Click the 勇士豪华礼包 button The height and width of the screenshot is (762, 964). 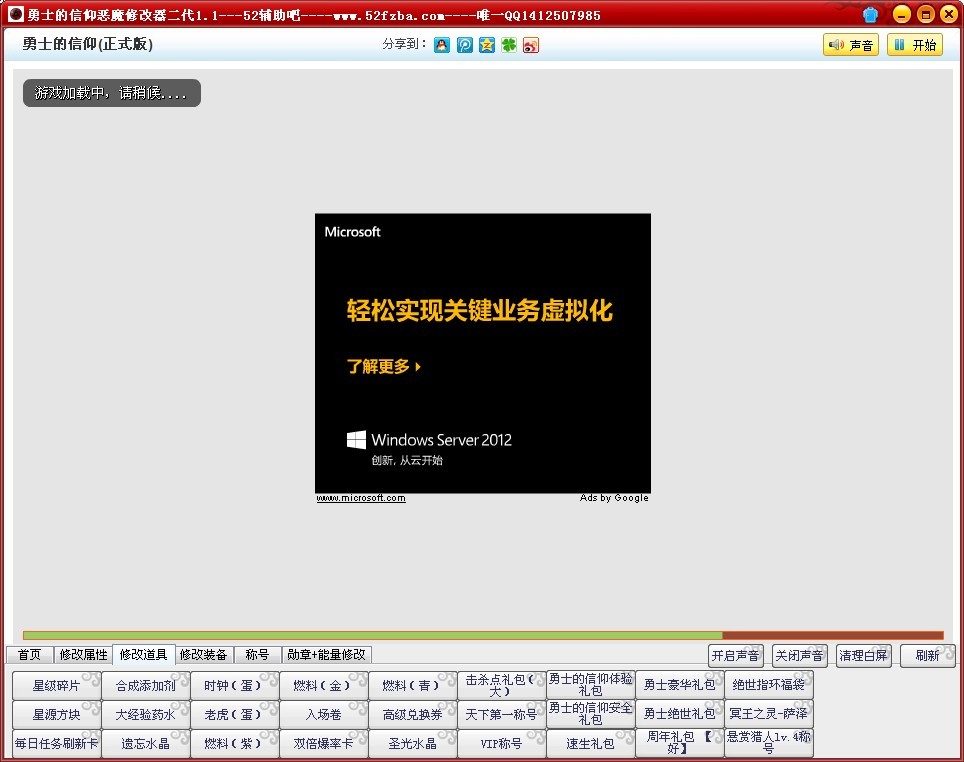[x=680, y=685]
